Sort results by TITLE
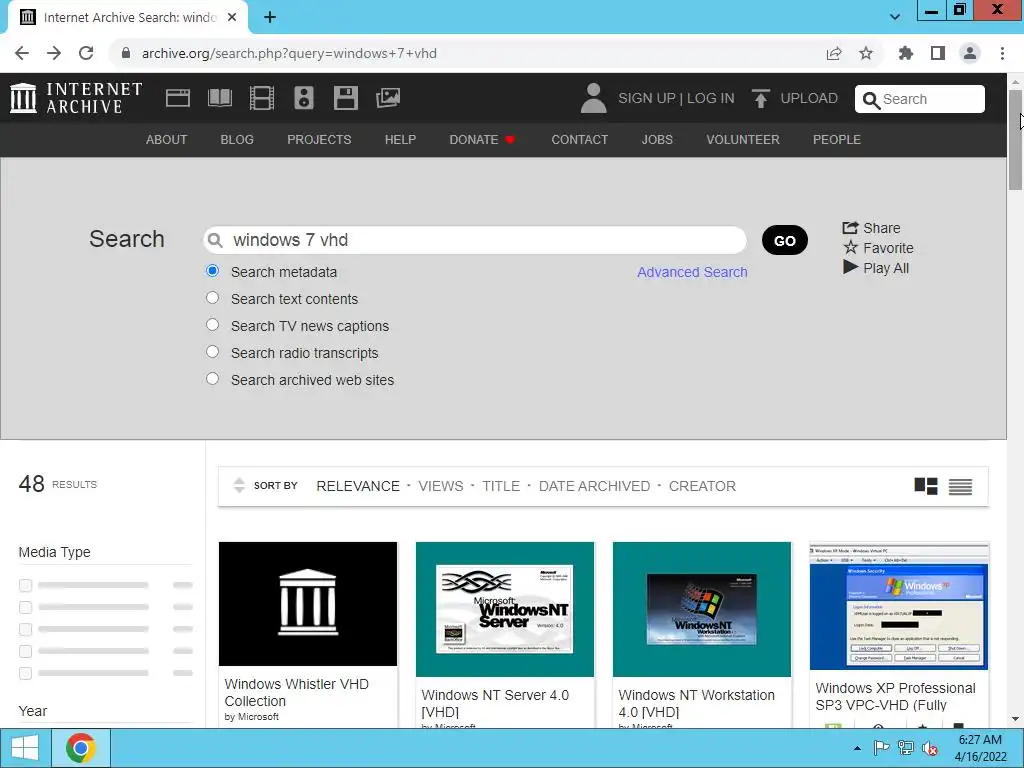Screen dimensions: 1024x768 [501, 486]
